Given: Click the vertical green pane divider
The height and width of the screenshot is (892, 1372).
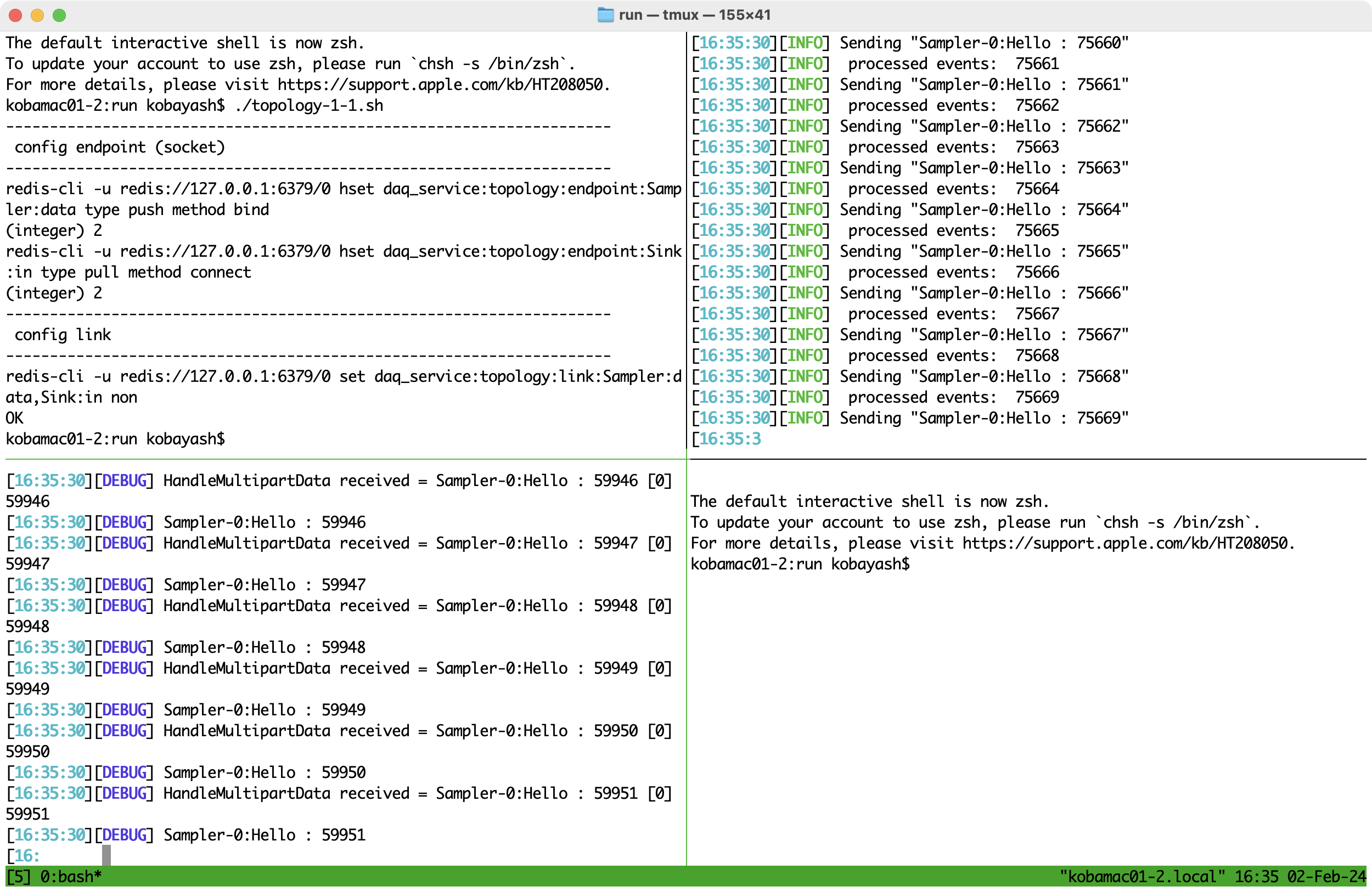Looking at the screenshot, I should click(x=686, y=663).
